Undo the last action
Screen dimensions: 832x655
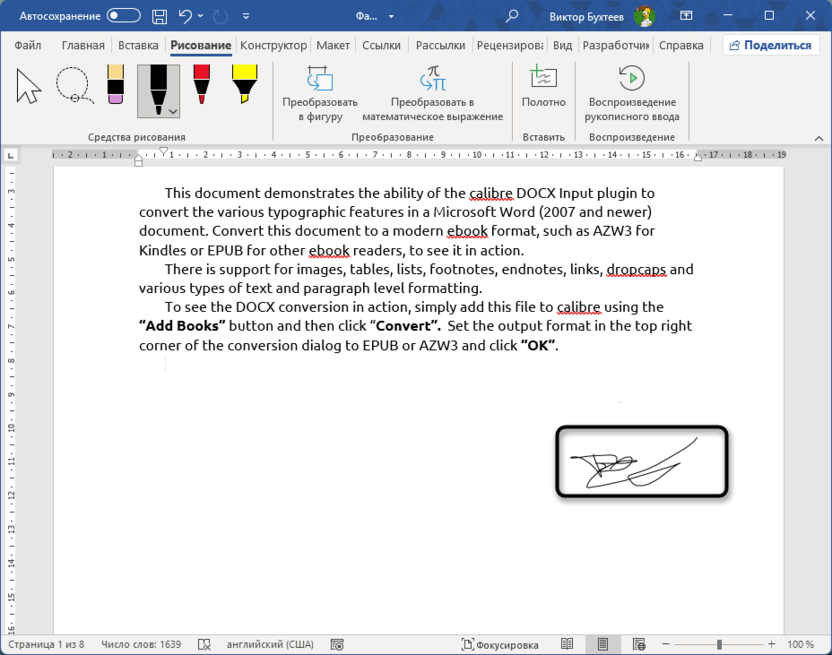[185, 16]
